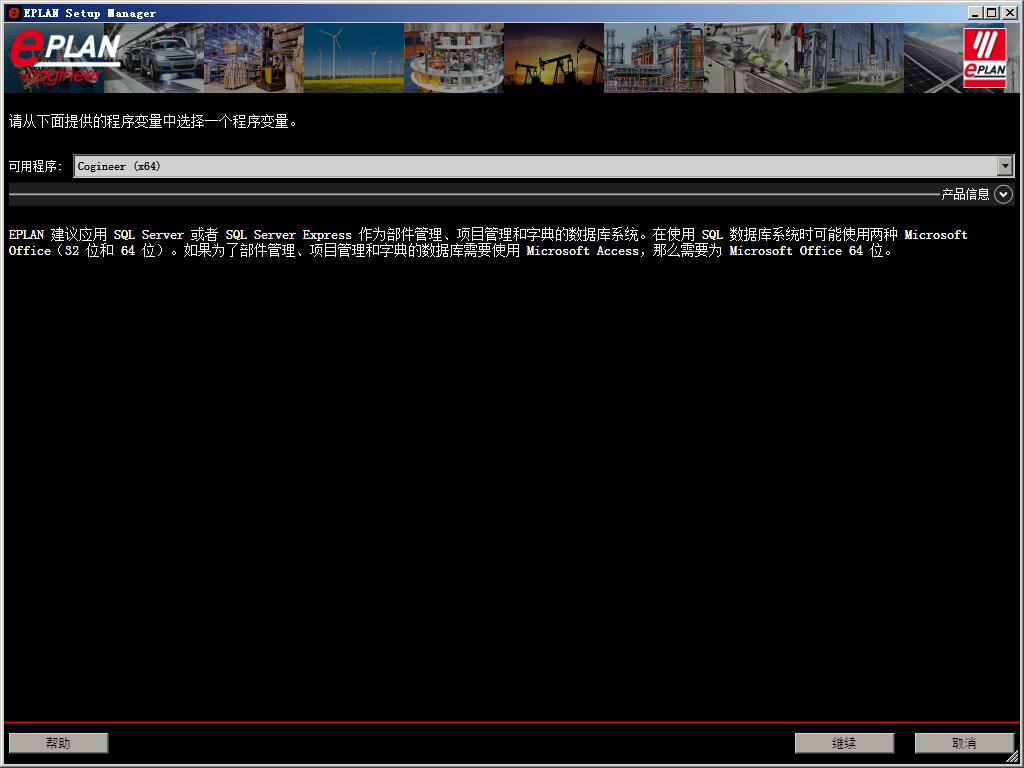
Task: Click the 可用程序 label
Action: point(35,166)
